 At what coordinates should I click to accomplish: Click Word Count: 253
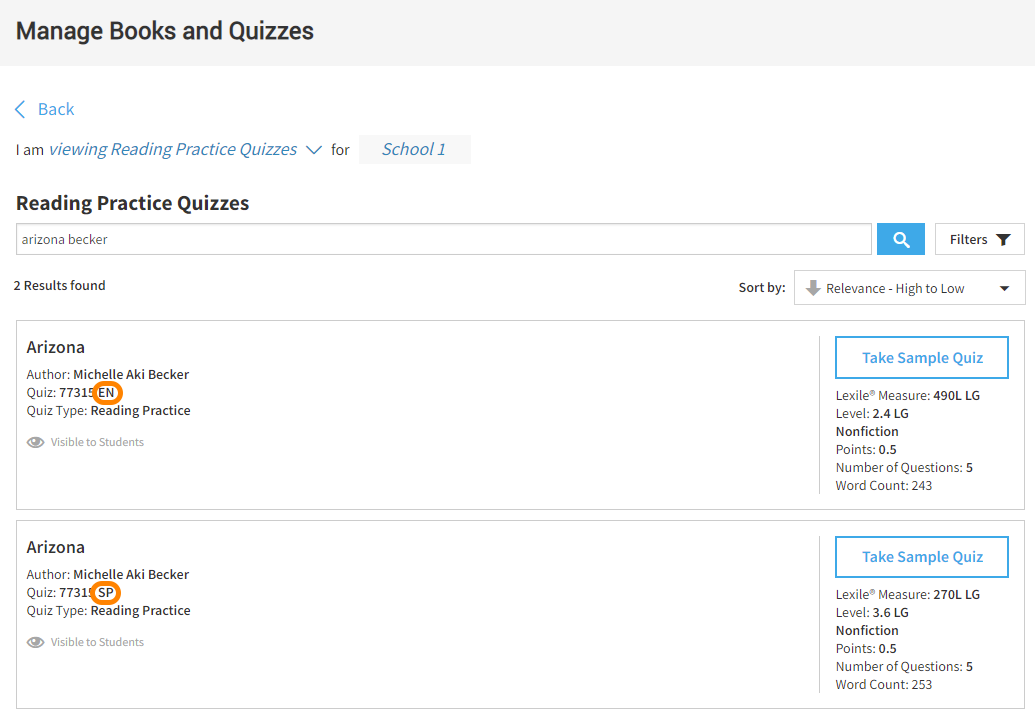(884, 685)
